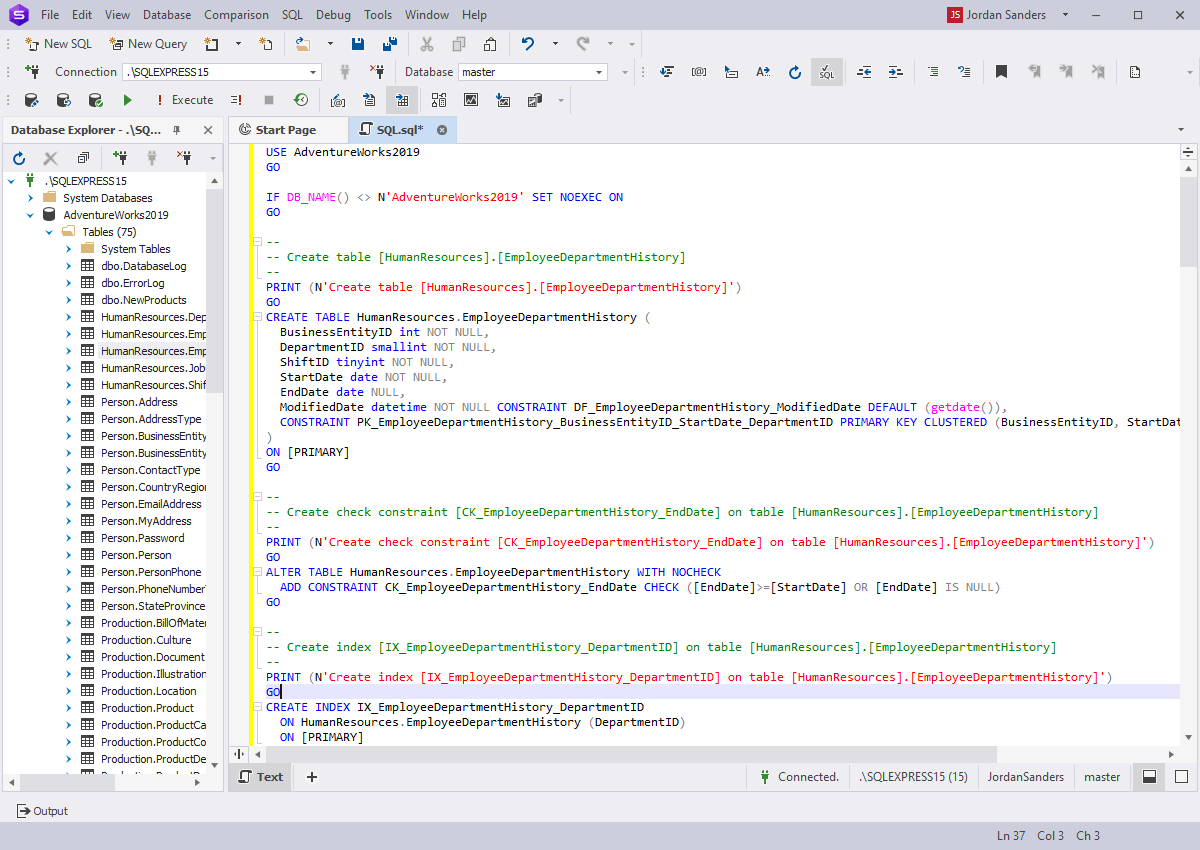Click the increase indent icon

(x=895, y=72)
